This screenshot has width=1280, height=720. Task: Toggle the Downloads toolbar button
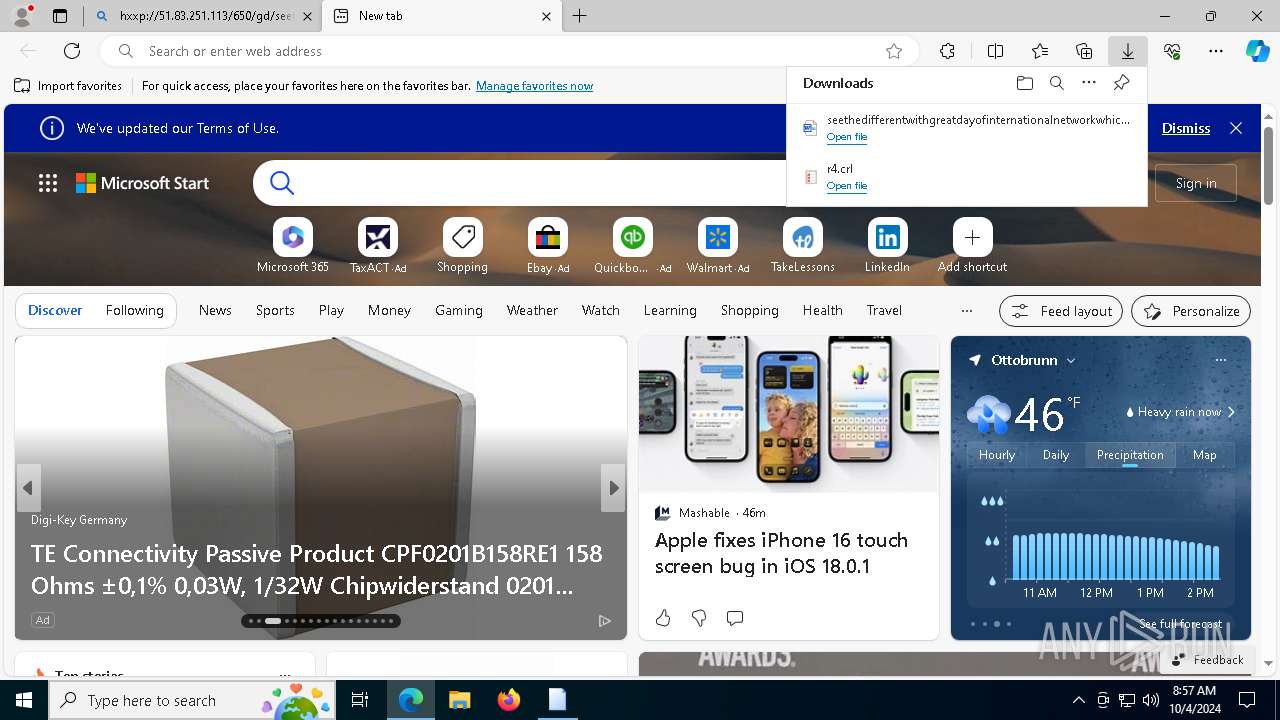pyautogui.click(x=1127, y=51)
